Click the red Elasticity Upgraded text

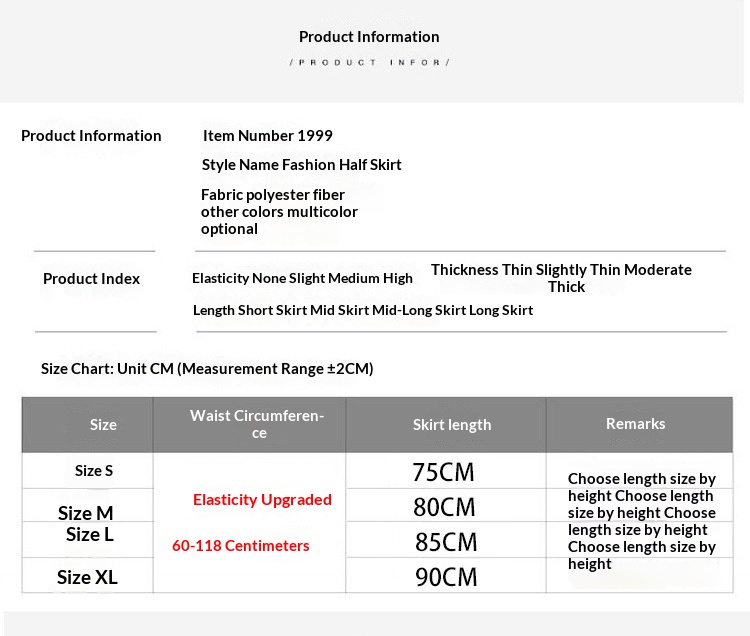(262, 500)
